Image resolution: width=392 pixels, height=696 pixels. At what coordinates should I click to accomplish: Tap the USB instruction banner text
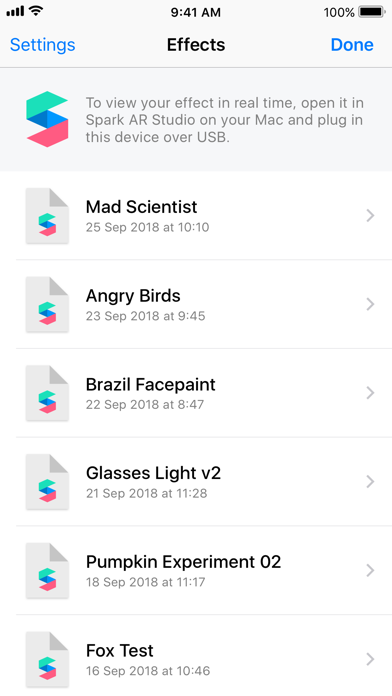point(225,120)
